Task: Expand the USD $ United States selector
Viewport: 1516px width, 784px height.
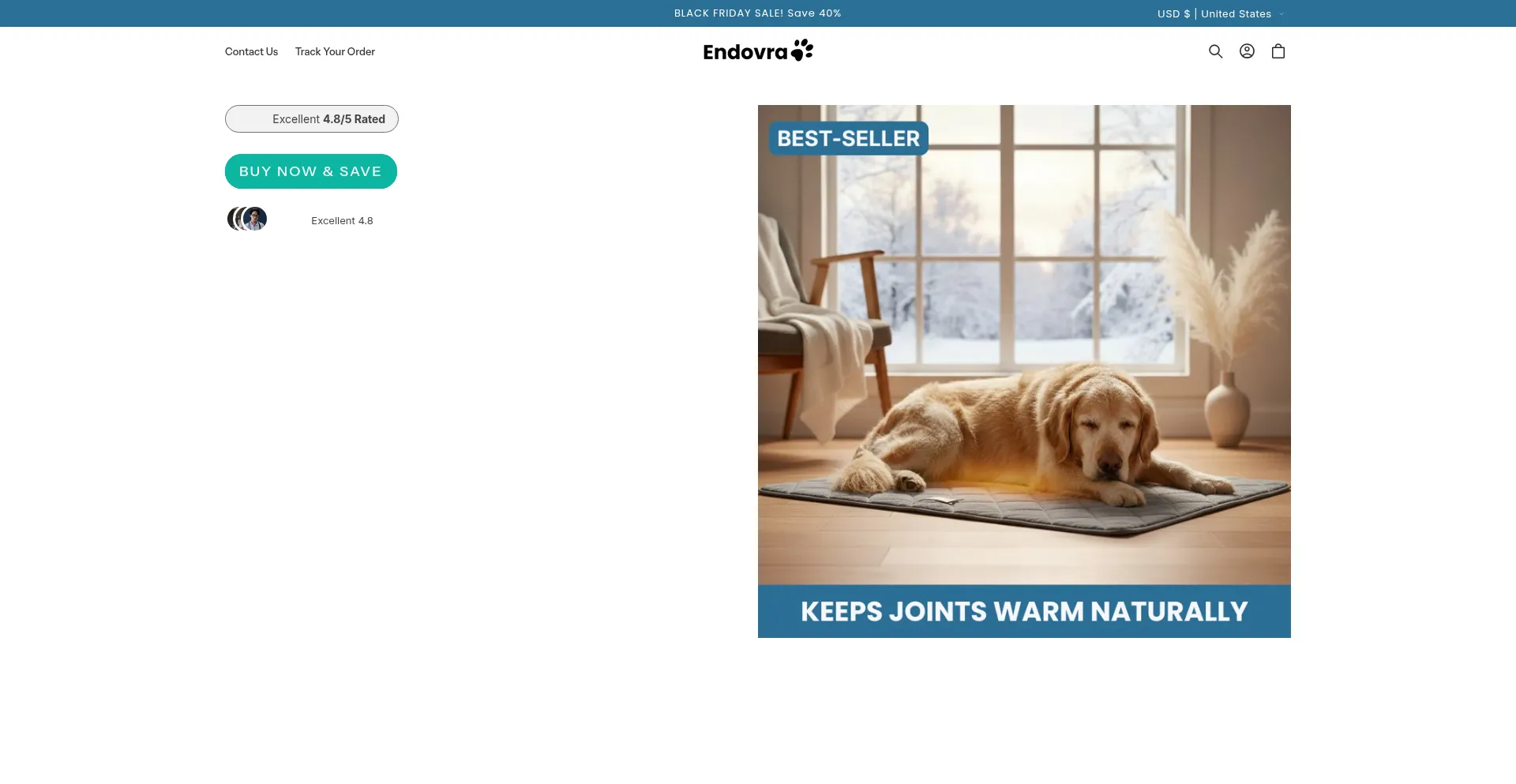Action: pos(1221,13)
